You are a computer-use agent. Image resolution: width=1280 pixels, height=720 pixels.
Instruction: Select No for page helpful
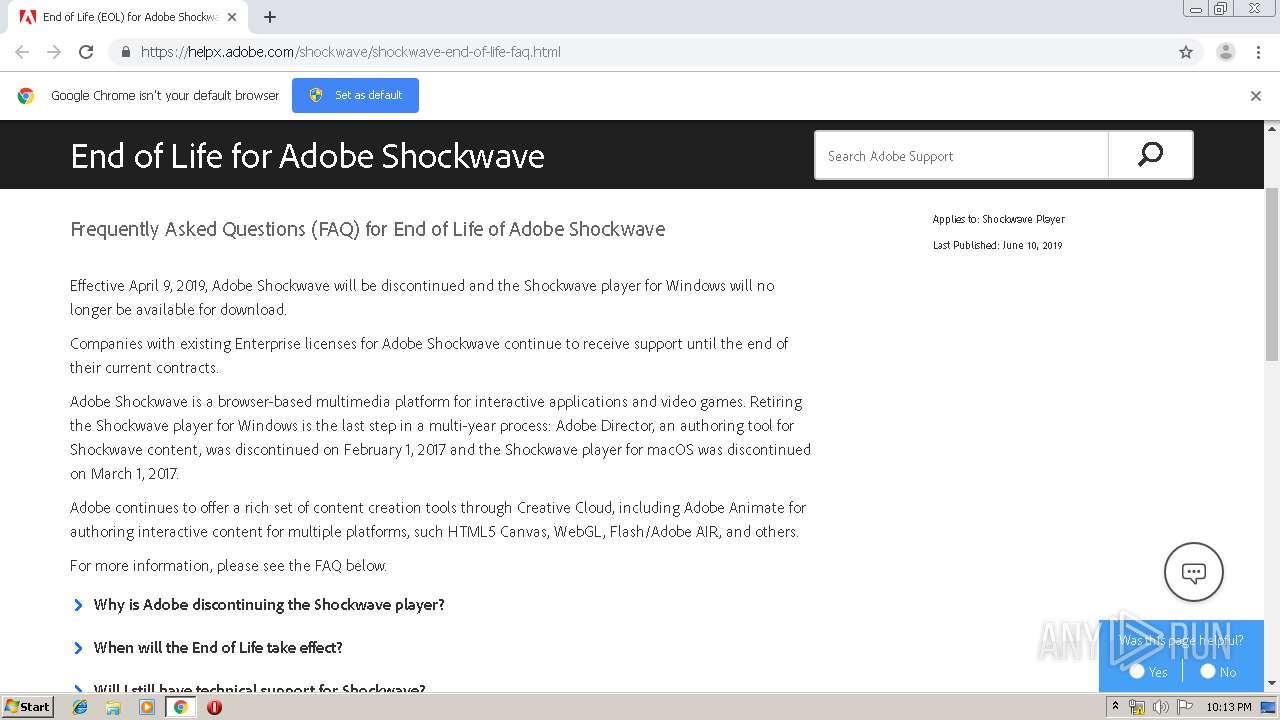click(1207, 672)
